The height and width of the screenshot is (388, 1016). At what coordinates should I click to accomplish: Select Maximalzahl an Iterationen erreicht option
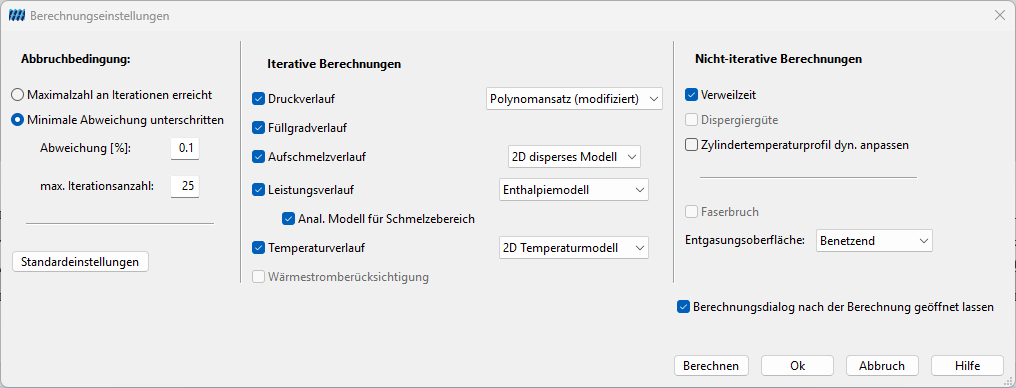coord(112,95)
